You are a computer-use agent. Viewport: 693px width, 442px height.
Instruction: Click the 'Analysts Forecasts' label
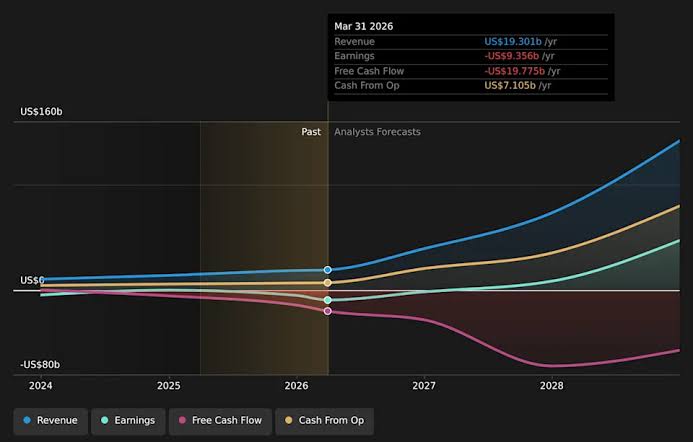(377, 132)
